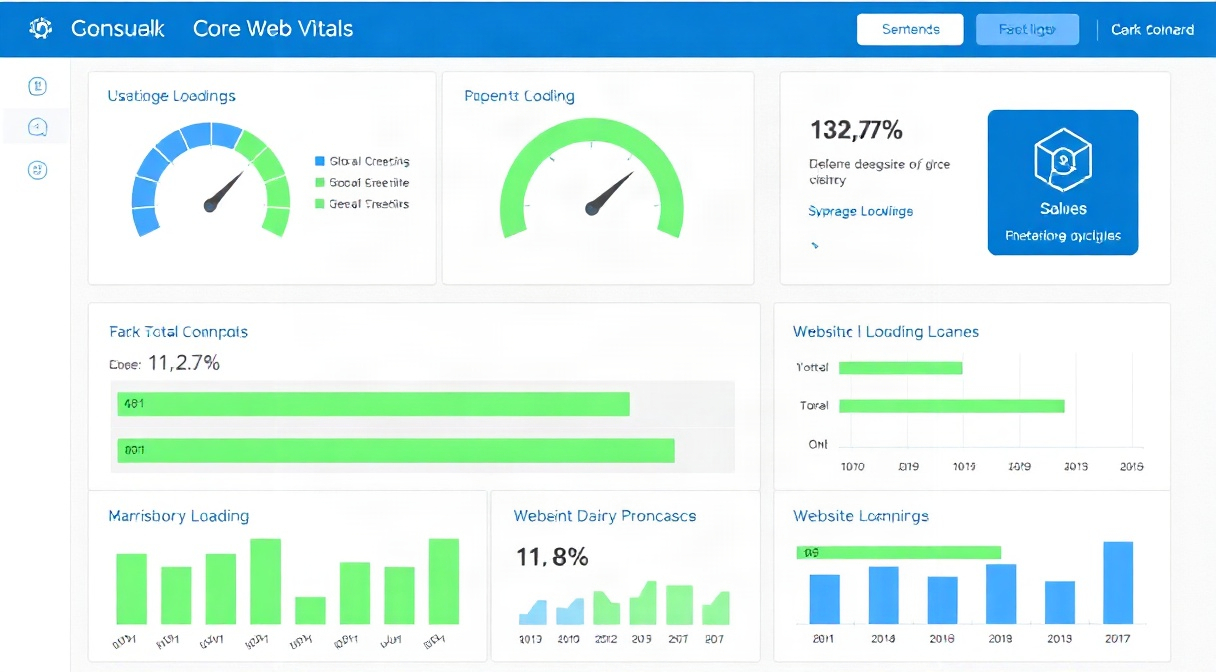Screen dimensions: 1216x672
Task: Click blue legend swatch for Gloal Creeting
Action: tap(320, 161)
